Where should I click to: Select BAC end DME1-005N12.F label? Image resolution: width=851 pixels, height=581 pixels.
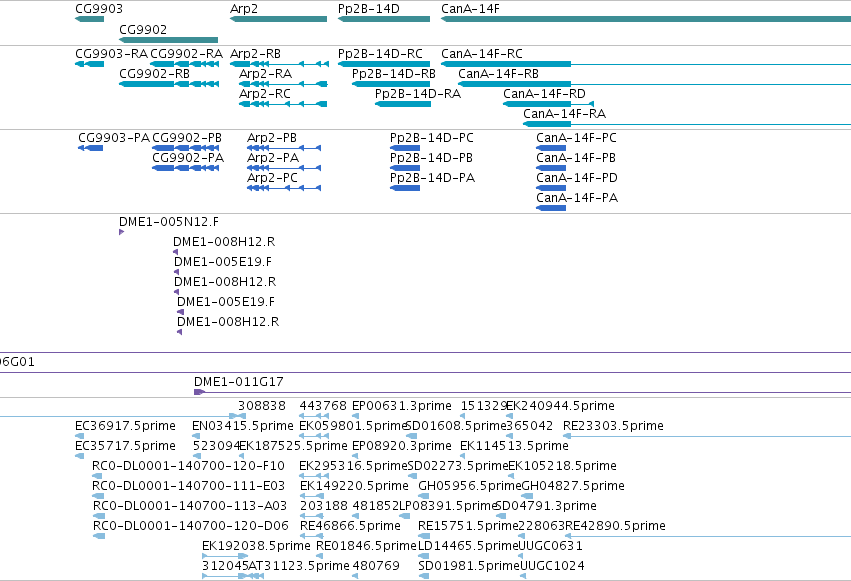pyautogui.click(x=169, y=222)
